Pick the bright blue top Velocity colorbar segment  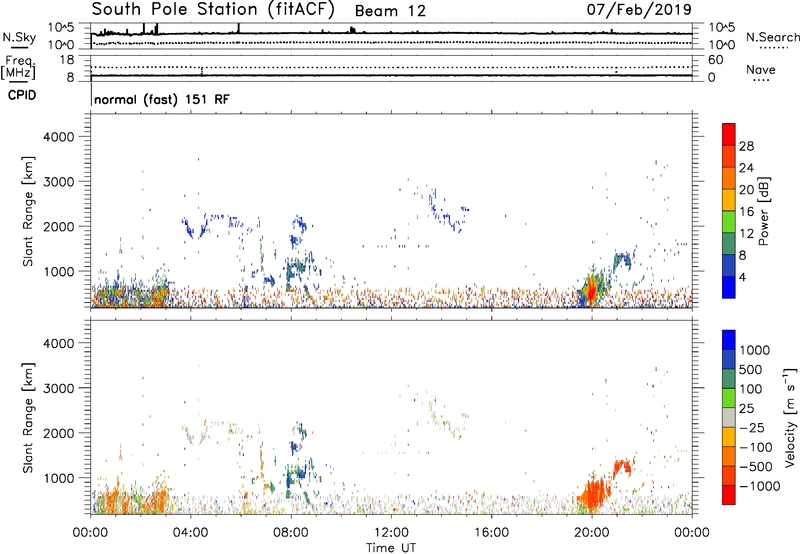tap(729, 340)
